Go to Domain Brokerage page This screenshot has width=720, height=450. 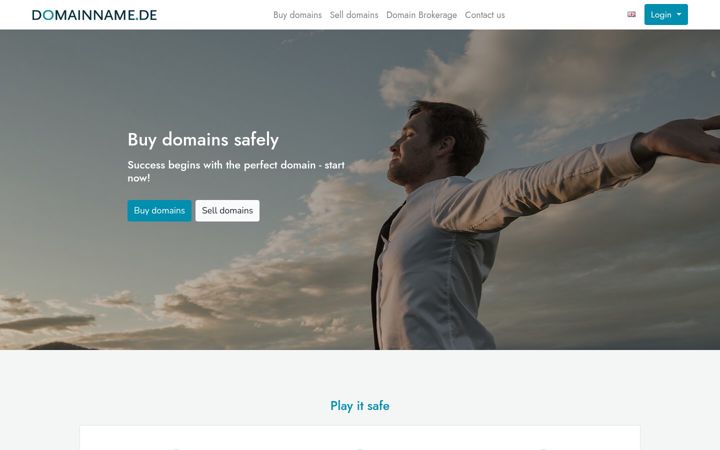coord(422,15)
